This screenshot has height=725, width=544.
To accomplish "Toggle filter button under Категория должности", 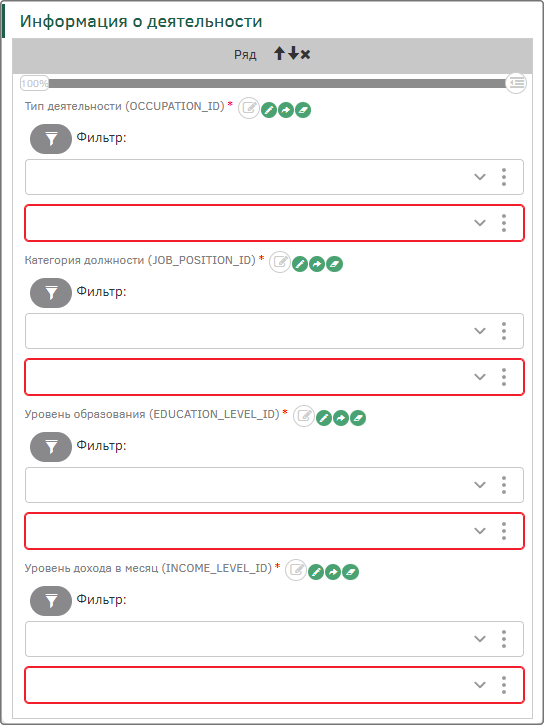I will click(51, 293).
